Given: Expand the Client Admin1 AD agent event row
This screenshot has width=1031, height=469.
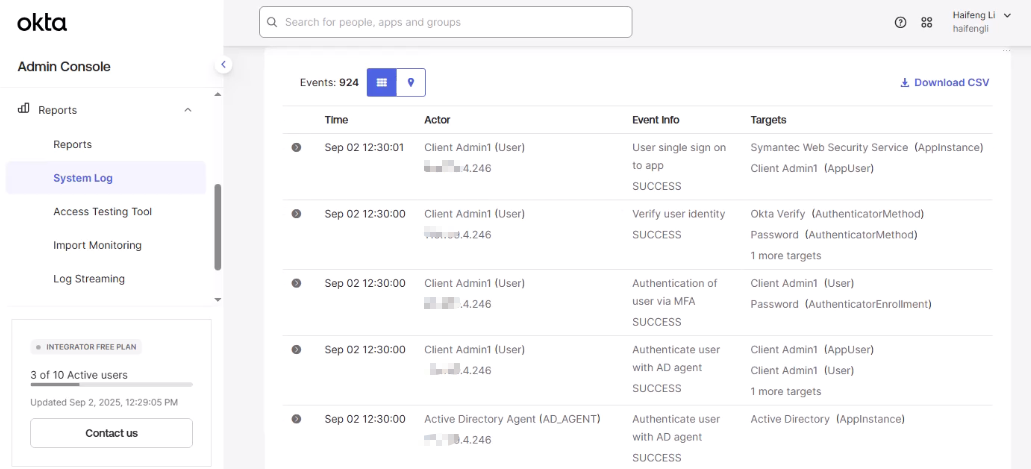Looking at the screenshot, I should click(297, 349).
